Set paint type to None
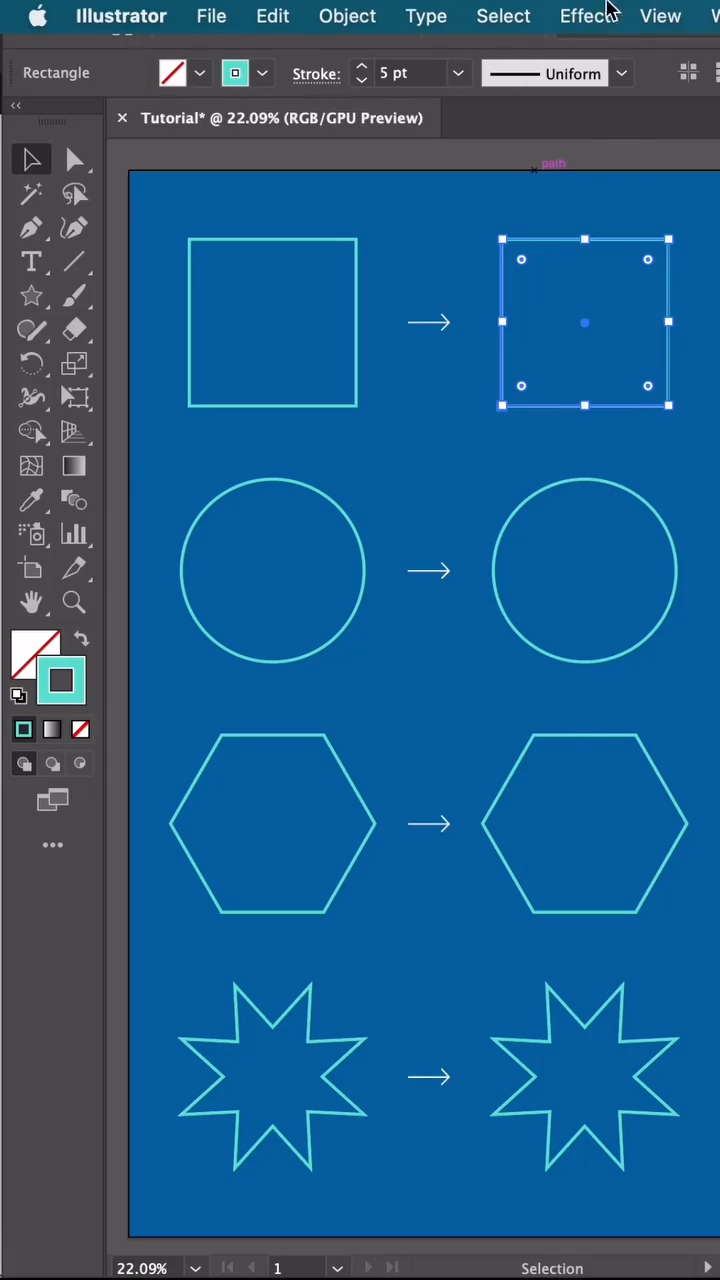720x1280 pixels. (81, 730)
